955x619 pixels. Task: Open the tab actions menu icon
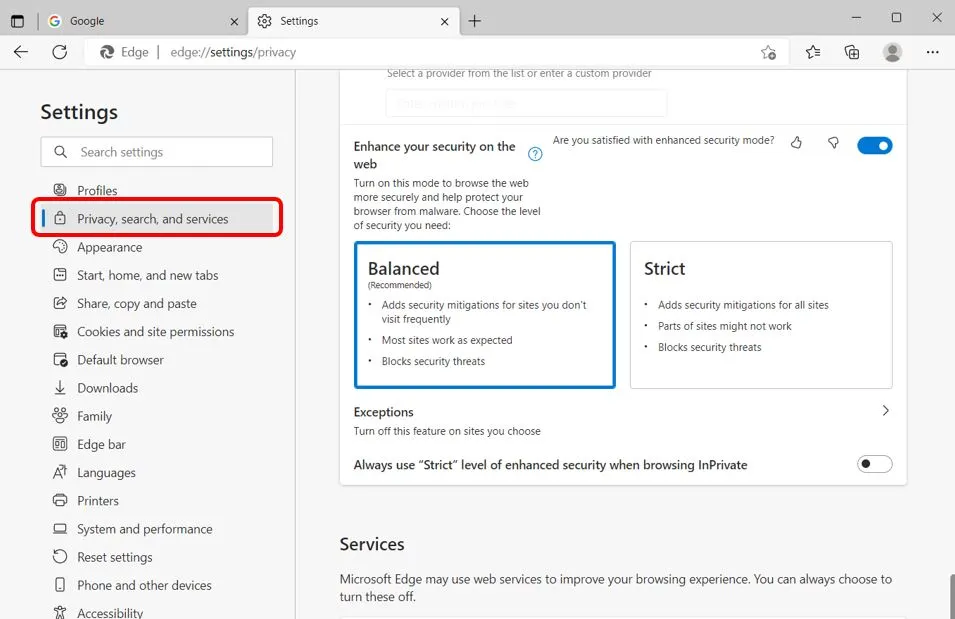pyautogui.click(x=18, y=21)
